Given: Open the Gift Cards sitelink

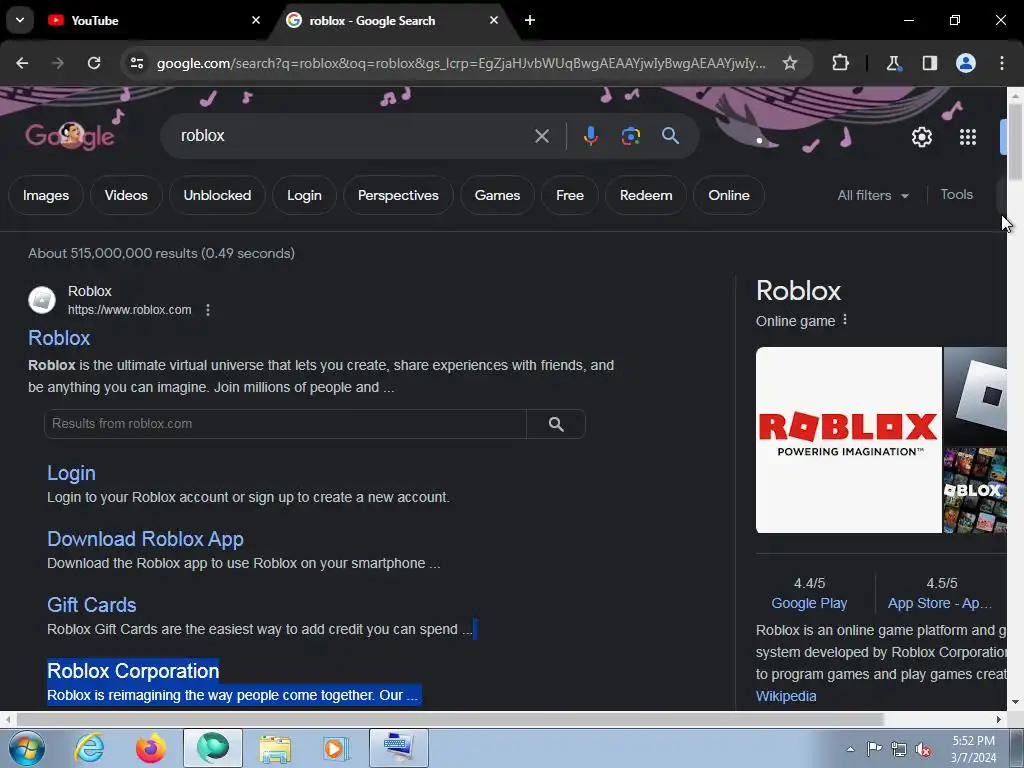Looking at the screenshot, I should coord(91,605).
